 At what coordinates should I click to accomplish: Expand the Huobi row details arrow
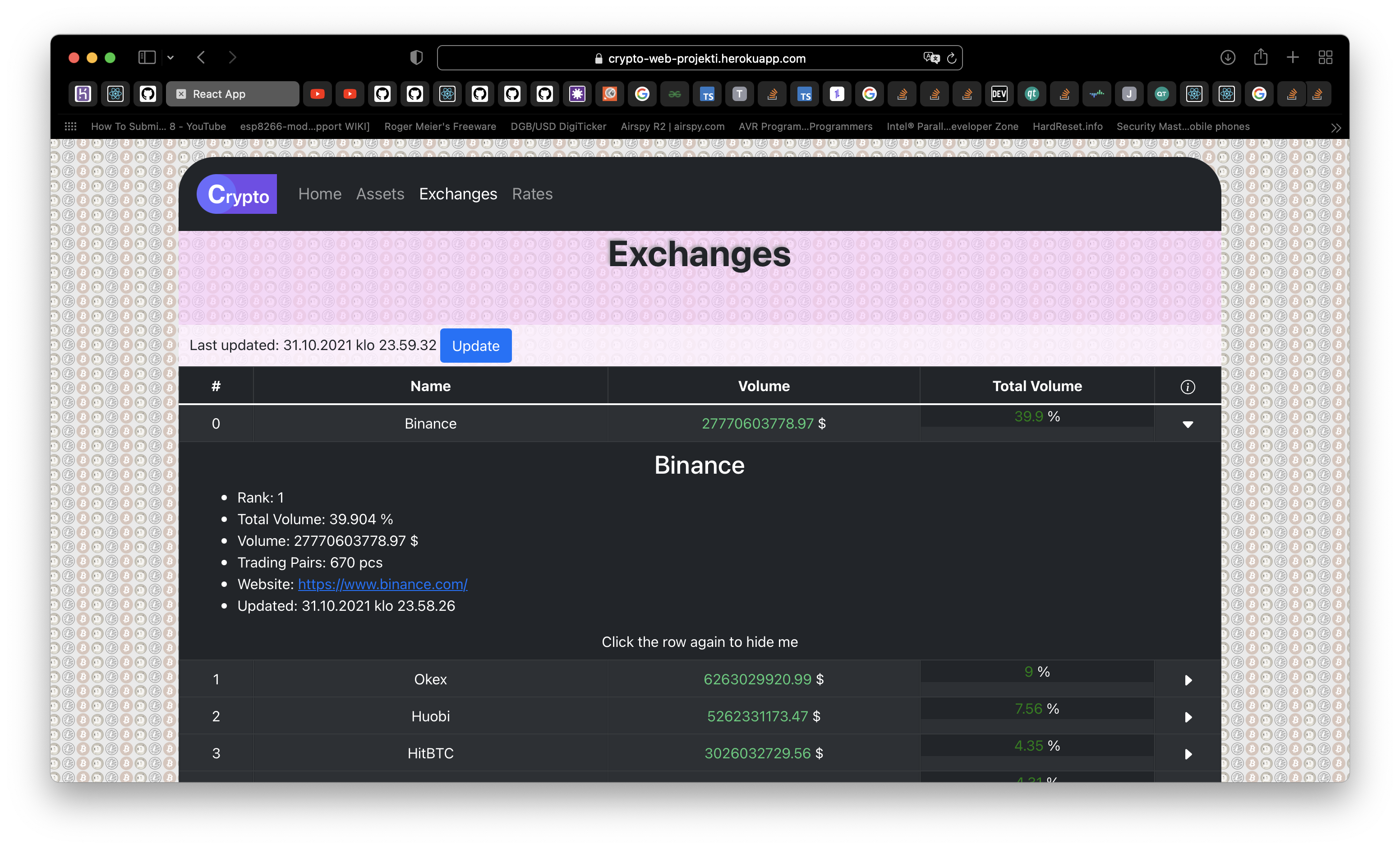click(x=1188, y=717)
